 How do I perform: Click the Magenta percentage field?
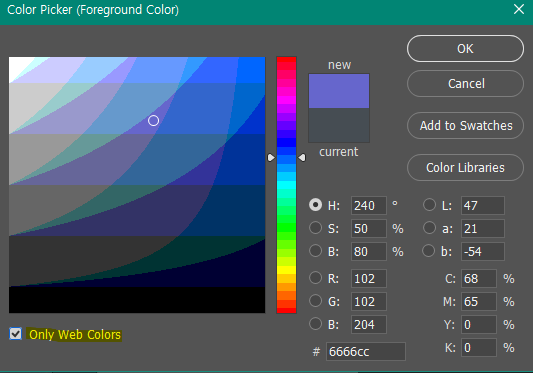(x=479, y=302)
